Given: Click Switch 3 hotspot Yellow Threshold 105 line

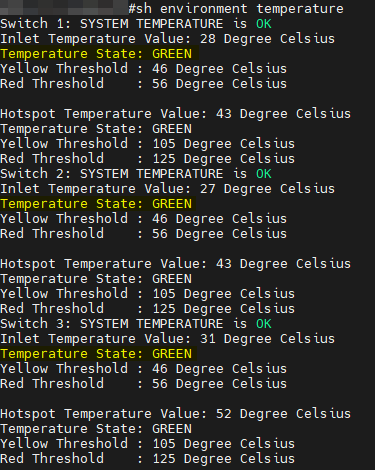Looking at the screenshot, I should pyautogui.click(x=147, y=444).
